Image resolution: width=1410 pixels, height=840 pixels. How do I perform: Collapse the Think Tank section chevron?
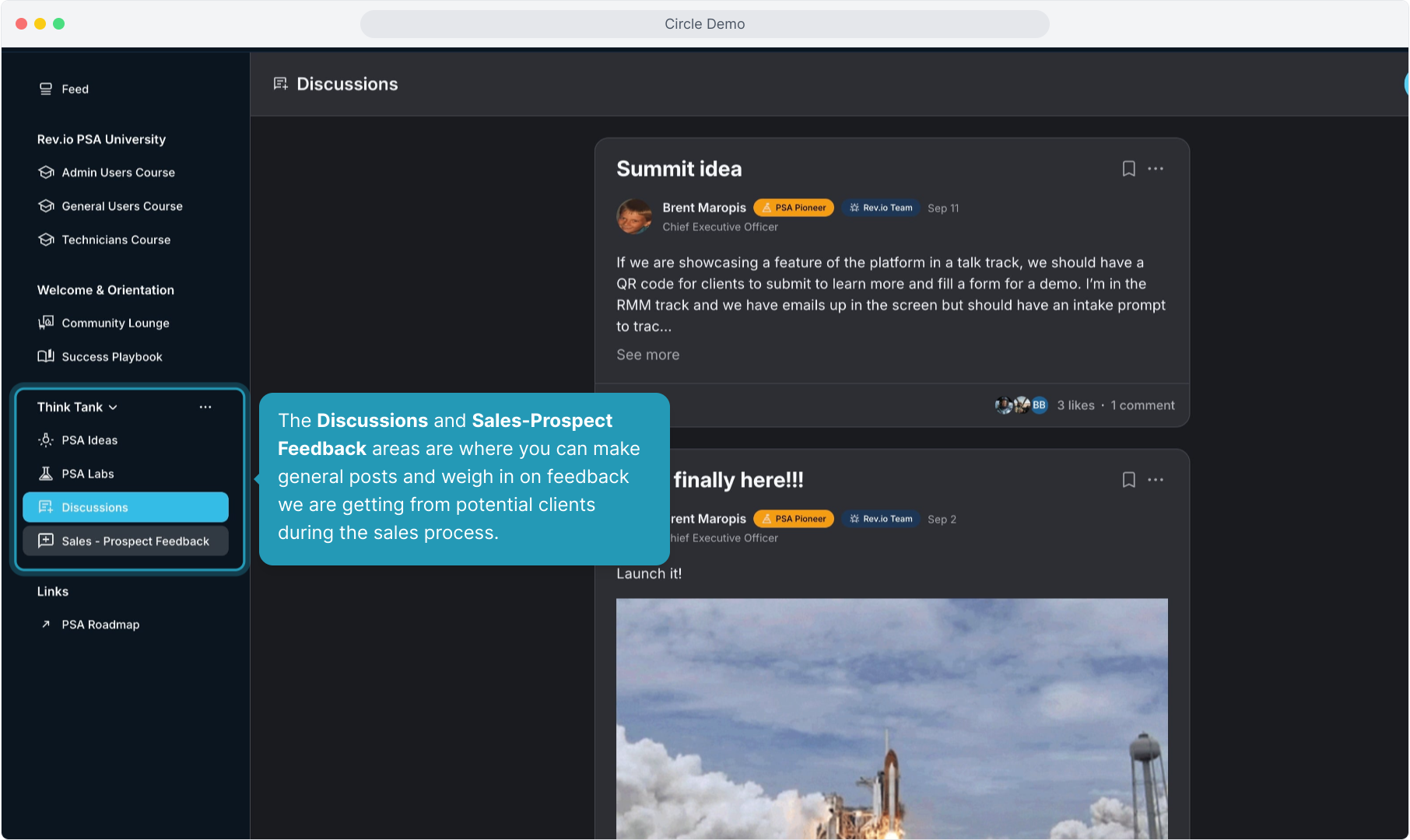coord(114,408)
